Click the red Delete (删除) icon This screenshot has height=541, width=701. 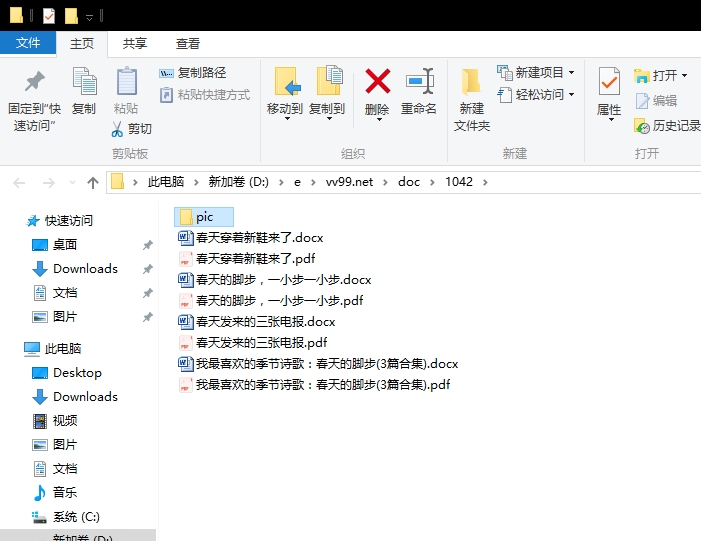click(378, 81)
